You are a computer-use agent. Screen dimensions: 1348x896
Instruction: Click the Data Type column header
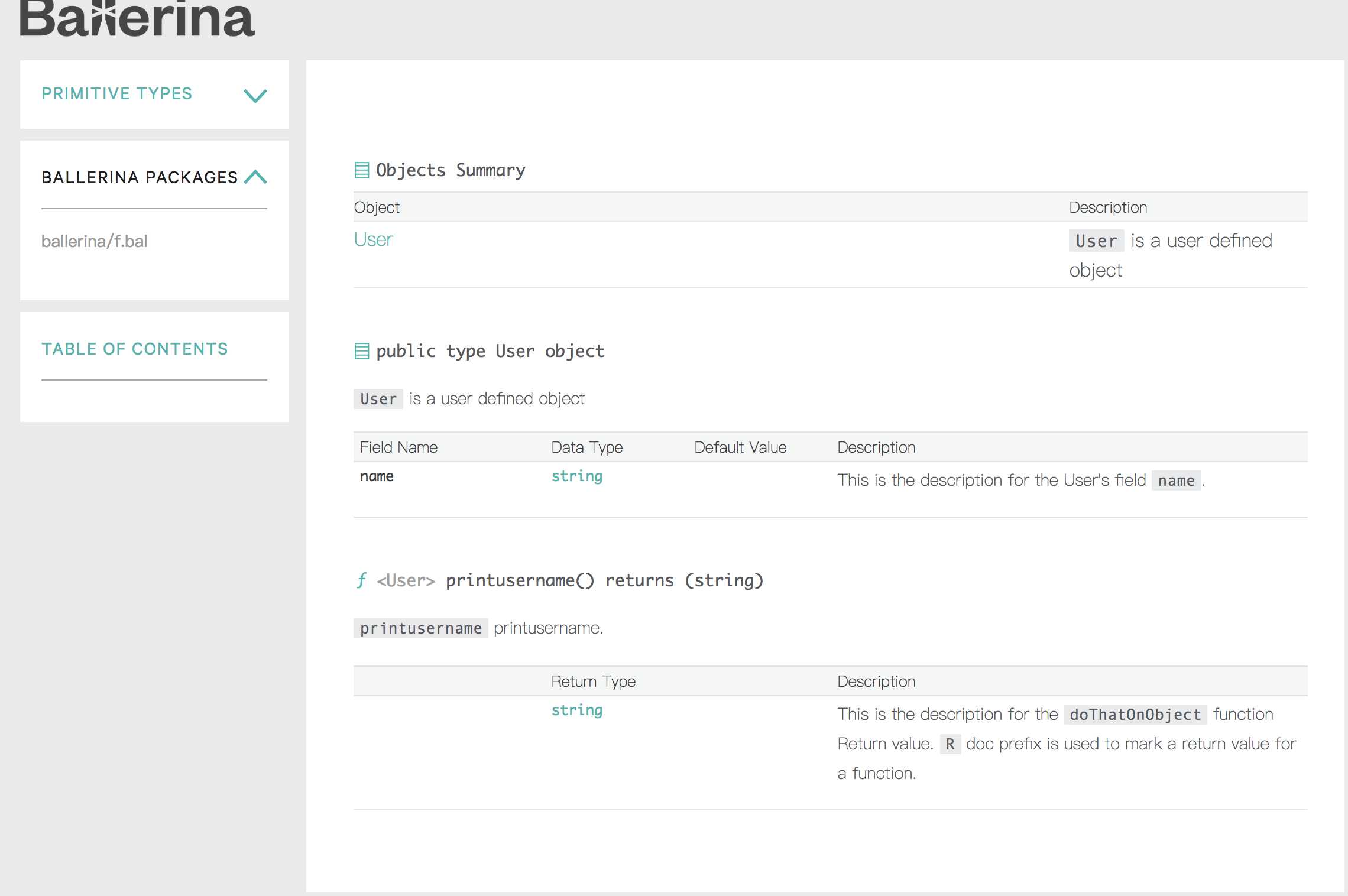pos(587,447)
